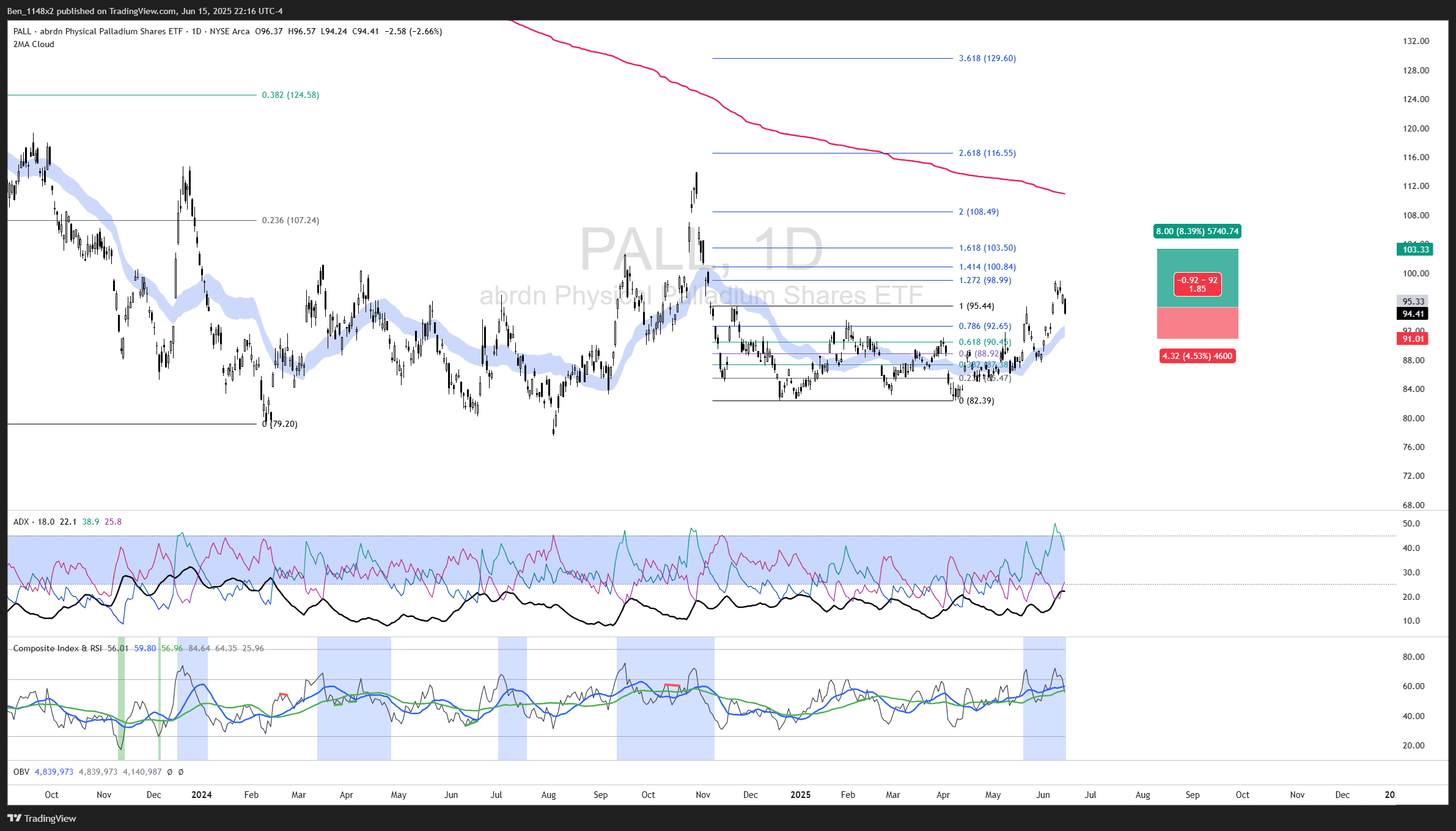This screenshot has height=831, width=1456.
Task: Click the black 94.41 last price tag
Action: click(x=1413, y=314)
